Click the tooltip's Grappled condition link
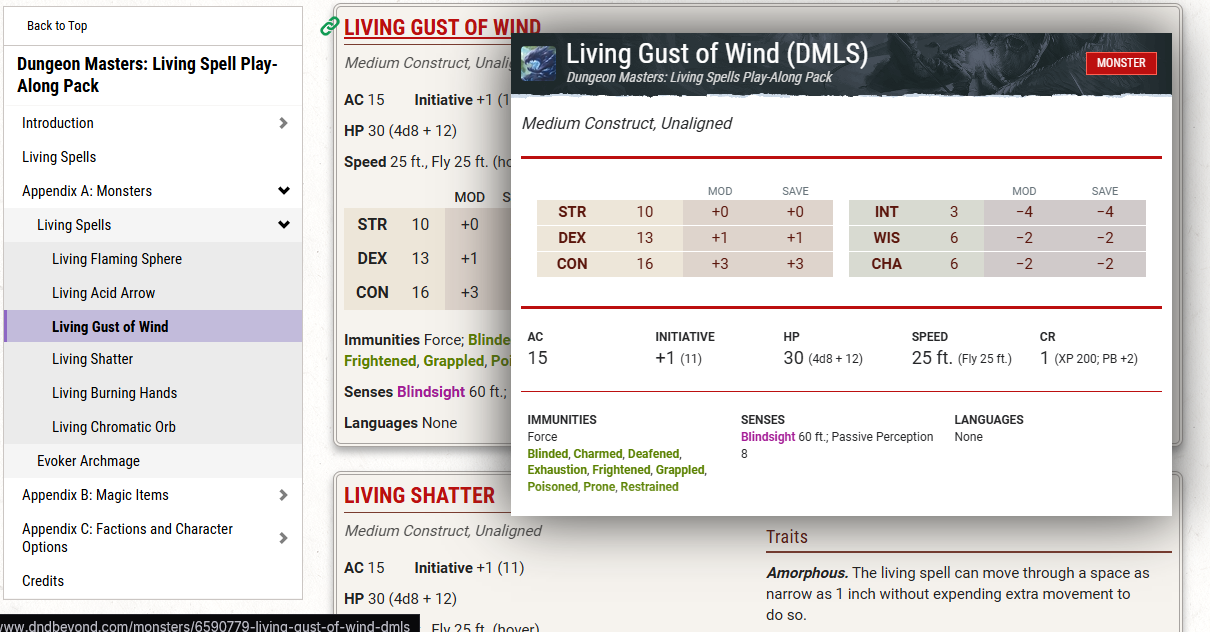 [680, 470]
